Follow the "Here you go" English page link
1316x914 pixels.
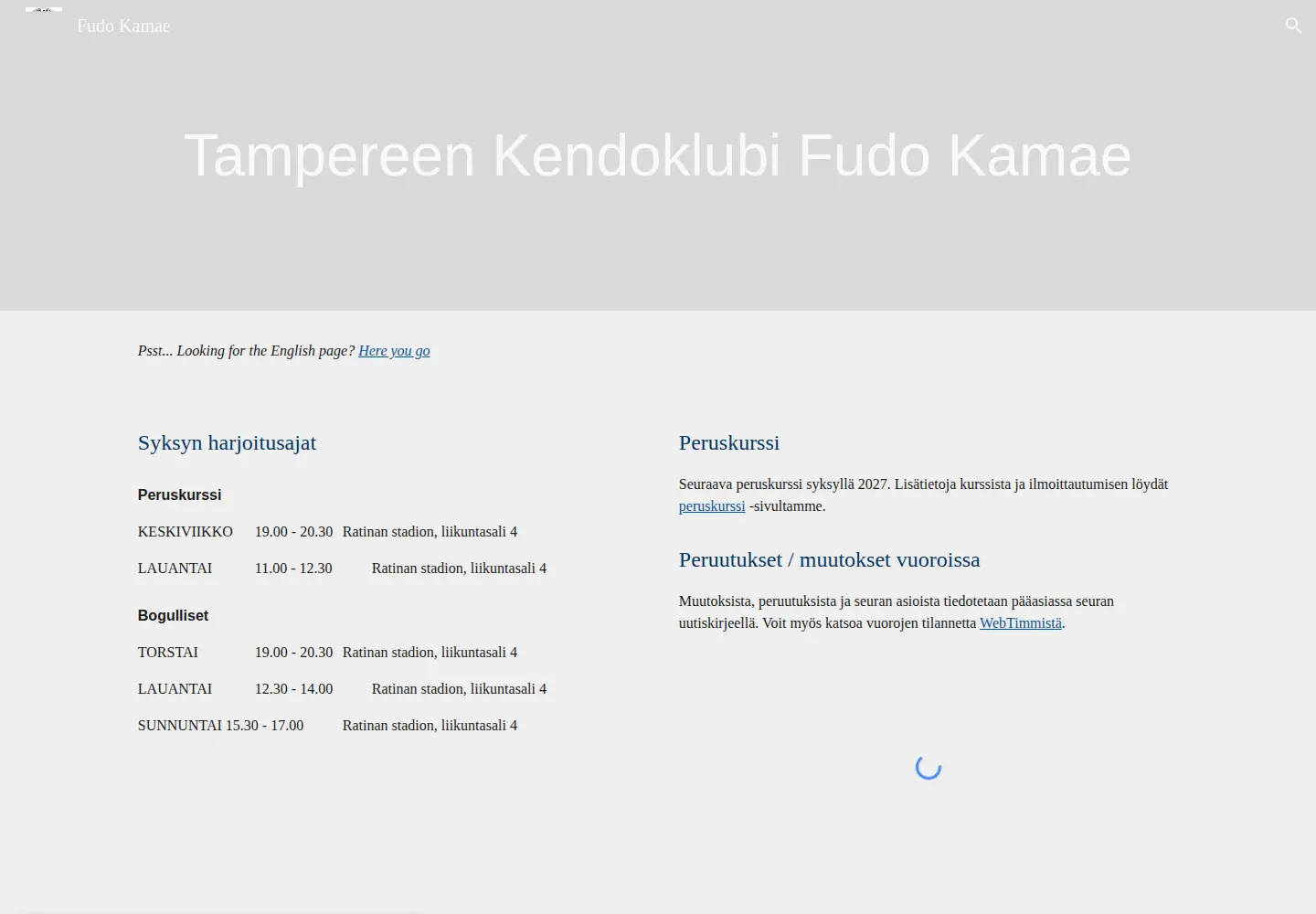(394, 351)
